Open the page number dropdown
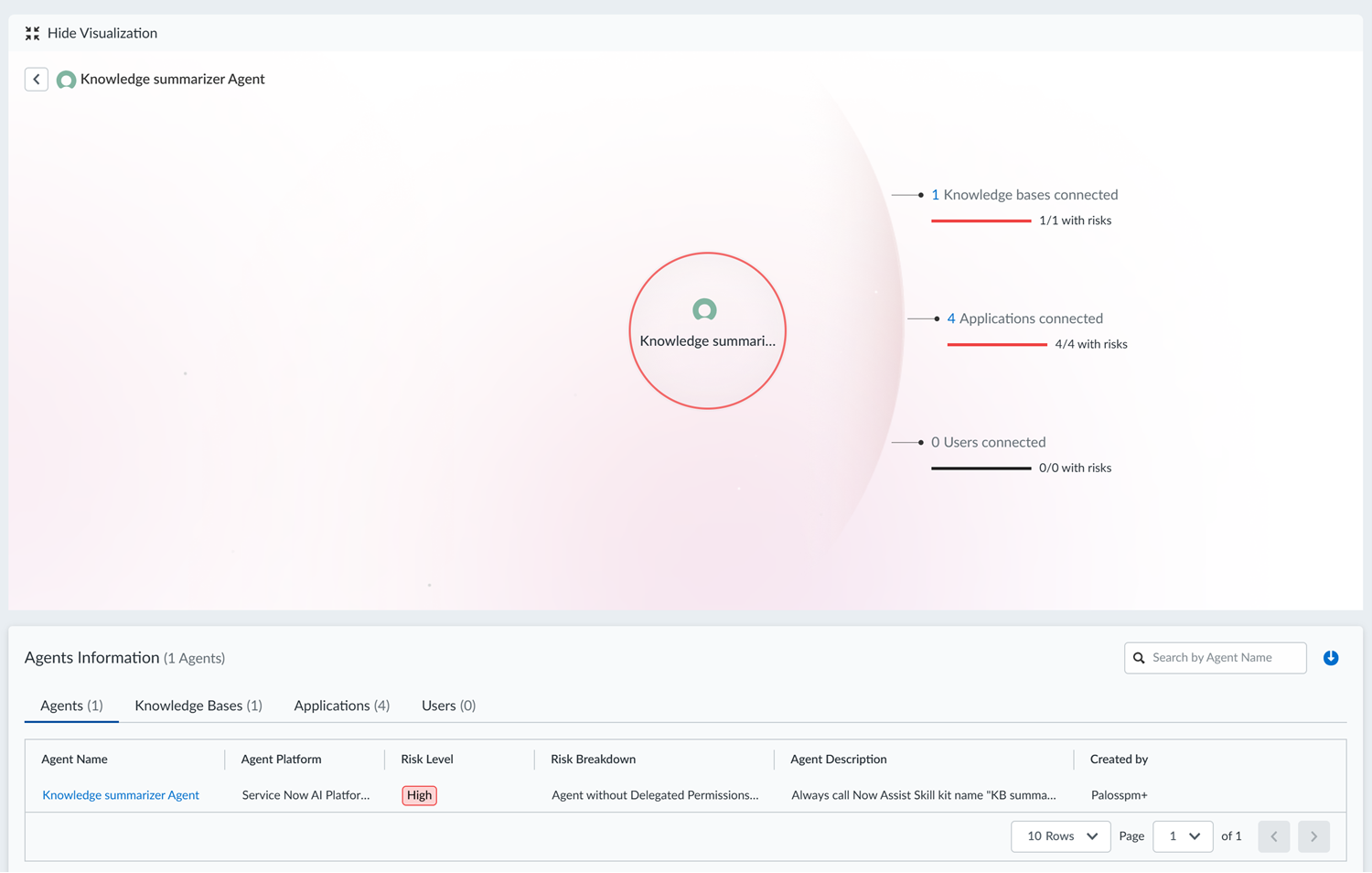 [1182, 836]
